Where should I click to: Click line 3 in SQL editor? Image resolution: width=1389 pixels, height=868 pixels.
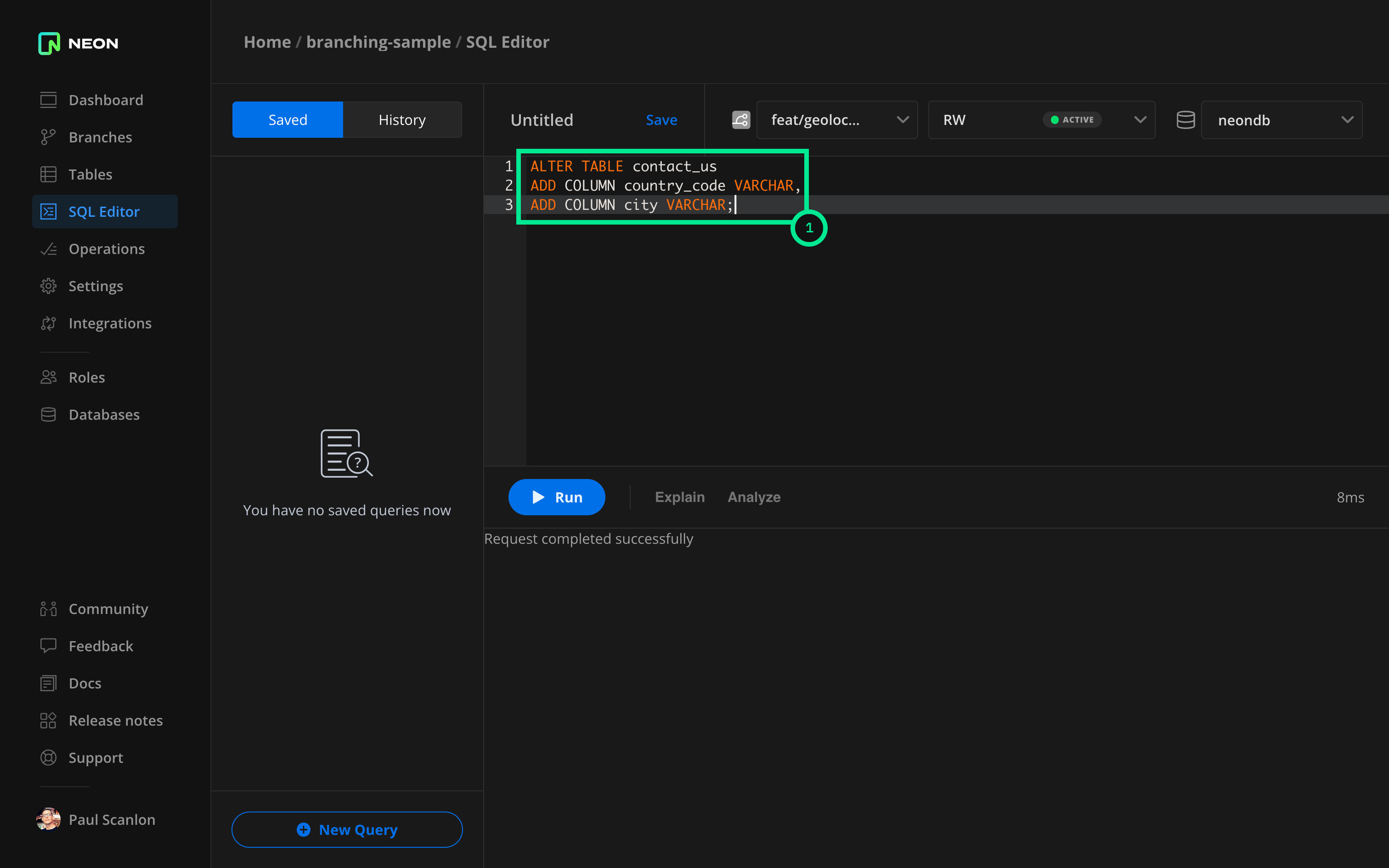632,205
